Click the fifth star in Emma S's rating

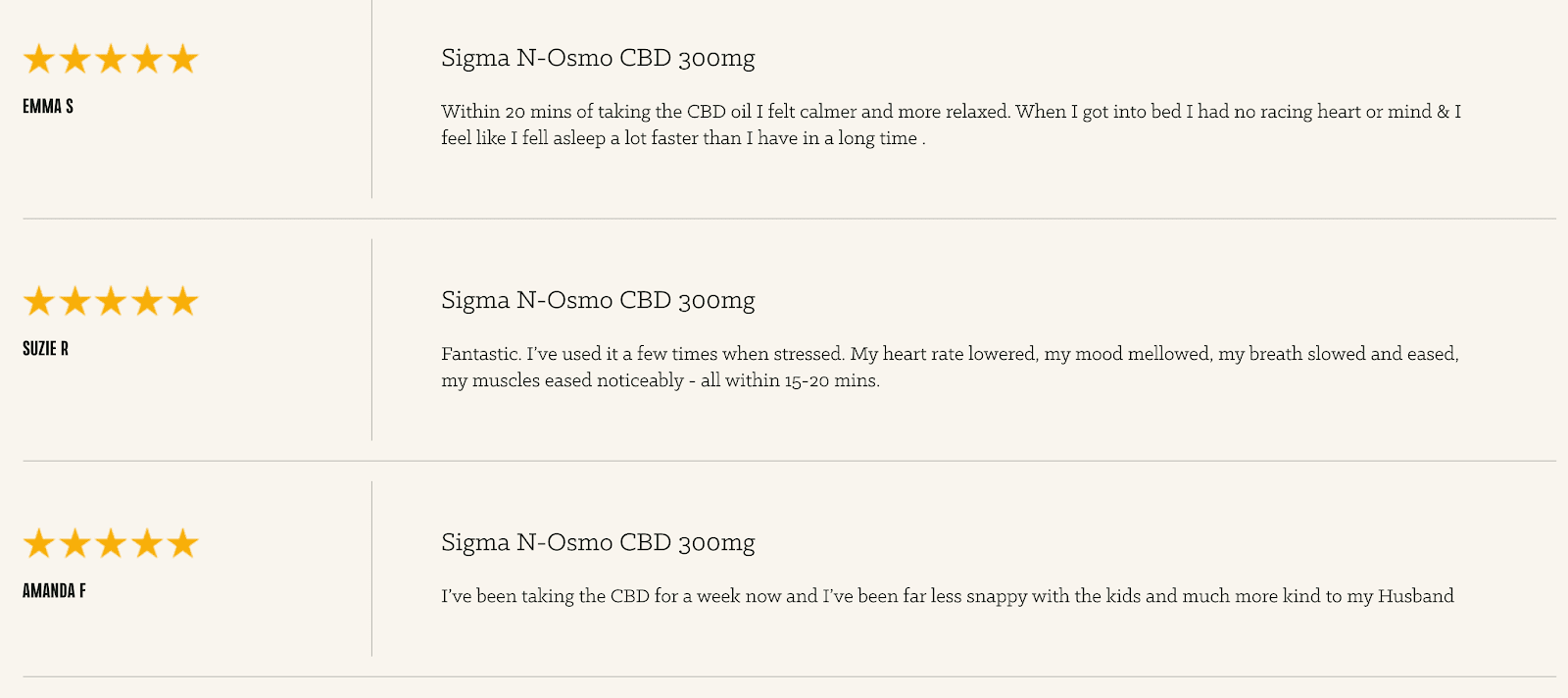pyautogui.click(x=182, y=60)
